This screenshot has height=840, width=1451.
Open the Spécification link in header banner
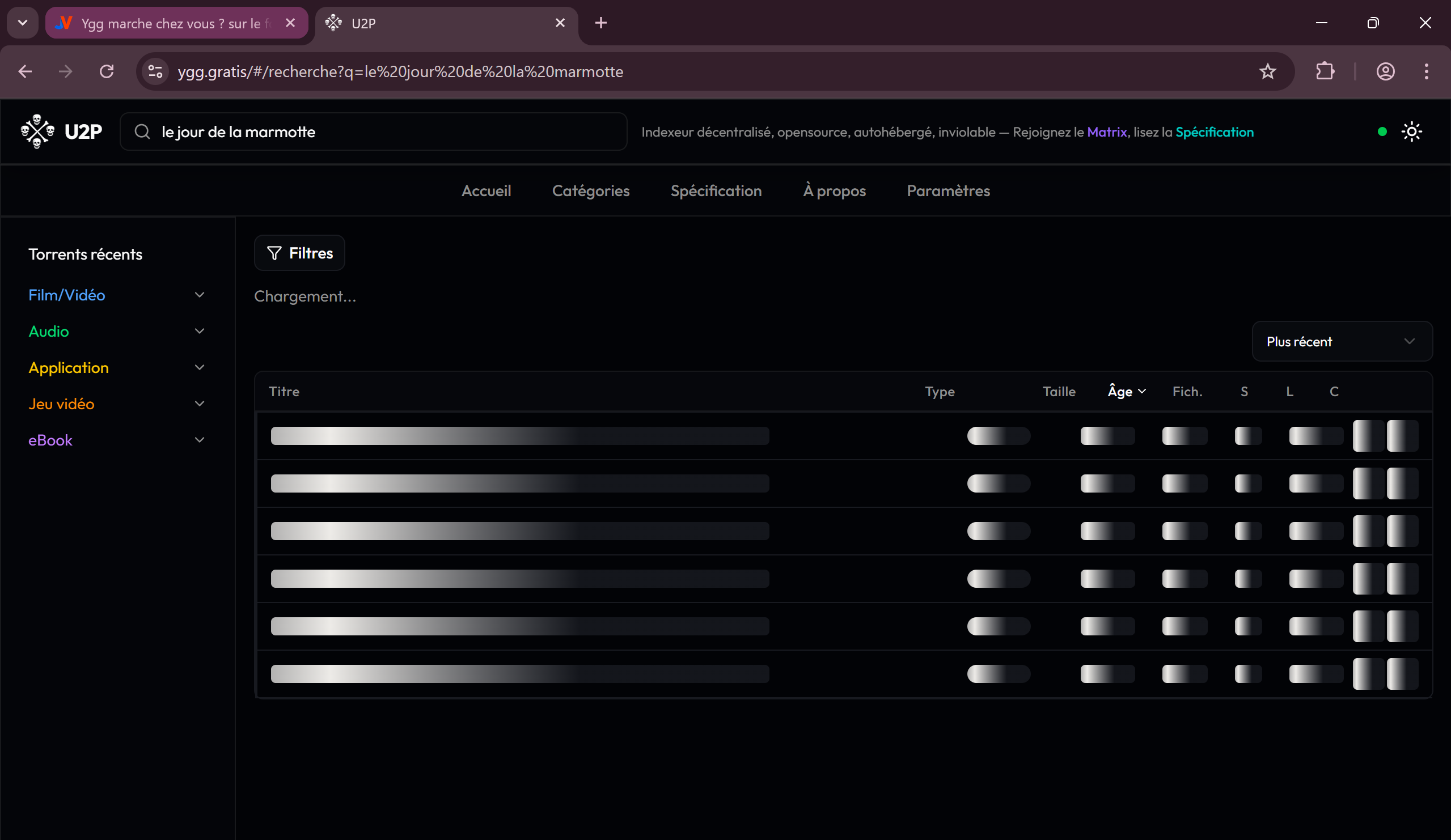point(1214,132)
